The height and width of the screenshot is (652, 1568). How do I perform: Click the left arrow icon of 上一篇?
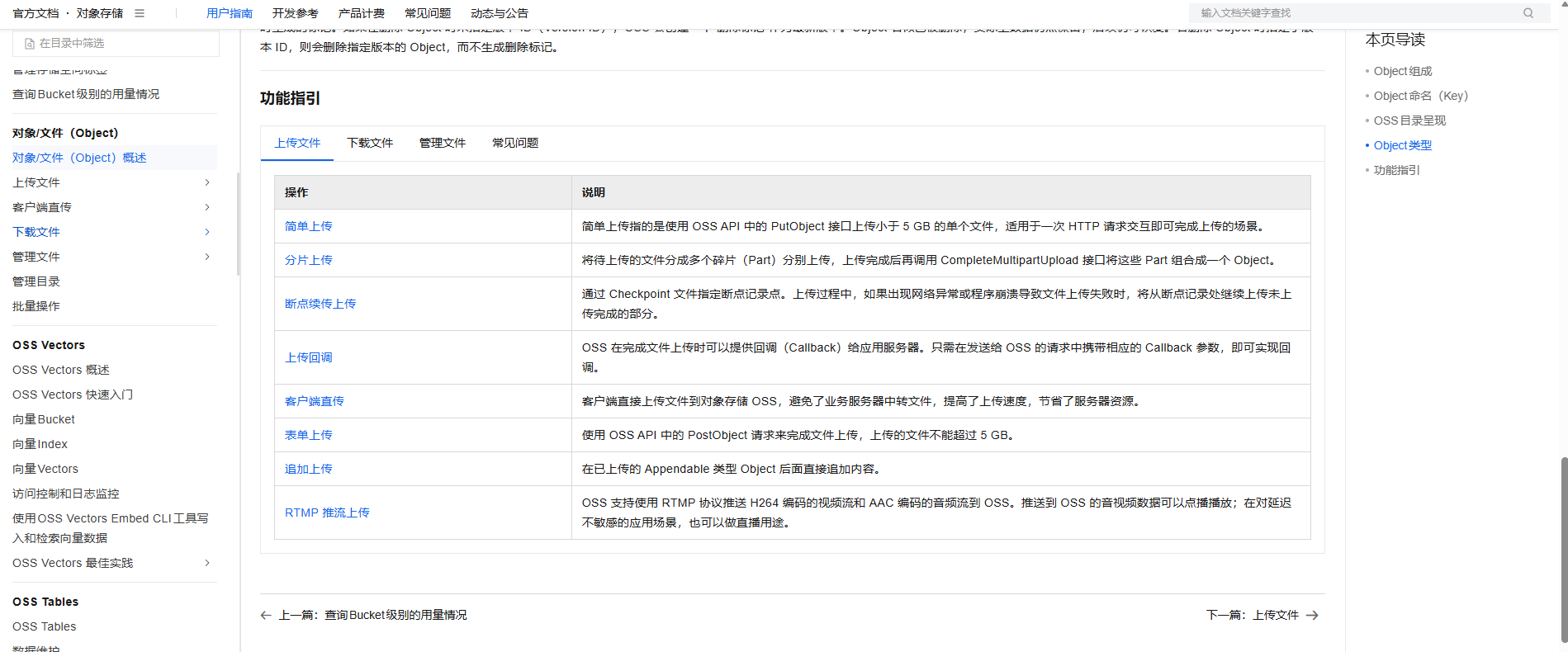(266, 615)
